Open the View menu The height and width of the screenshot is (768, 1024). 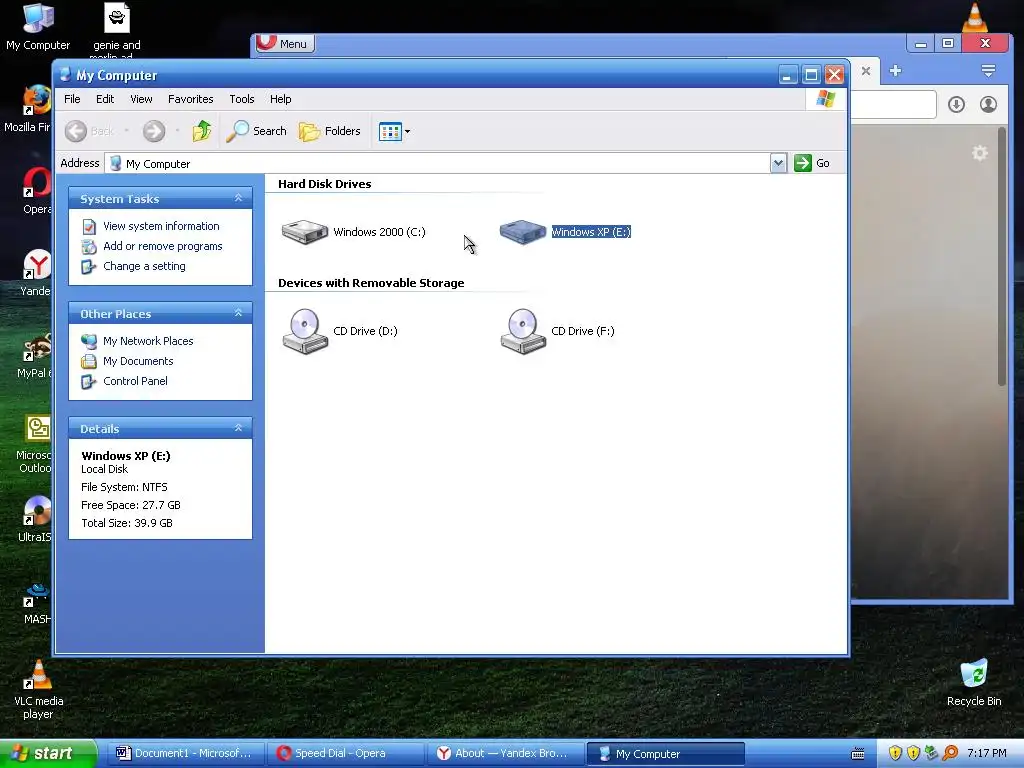(x=141, y=99)
